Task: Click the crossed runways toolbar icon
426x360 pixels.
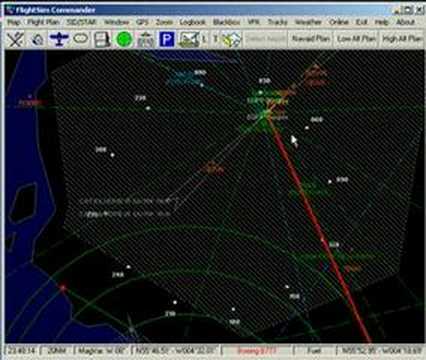Action: (x=15, y=39)
